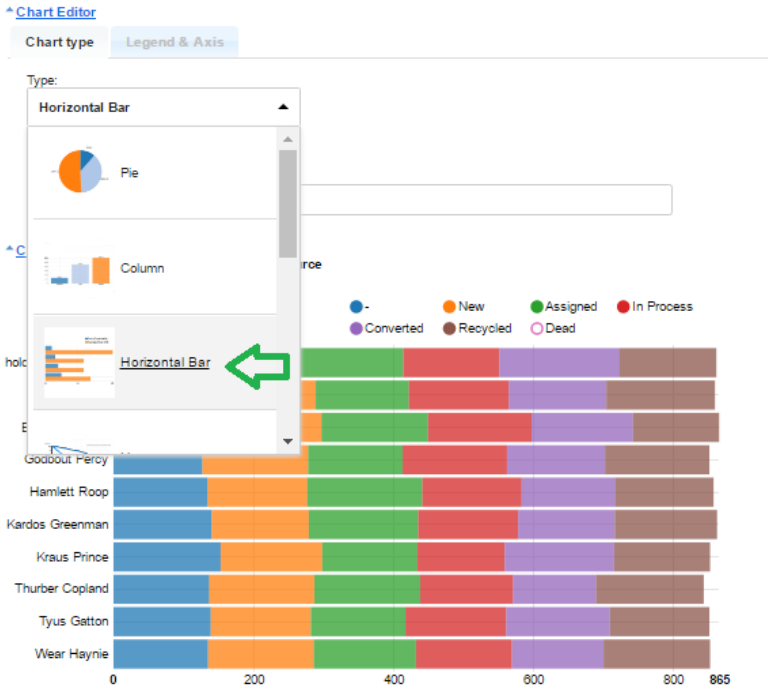
Task: Click the Column chart thumbnail icon
Action: click(78, 267)
